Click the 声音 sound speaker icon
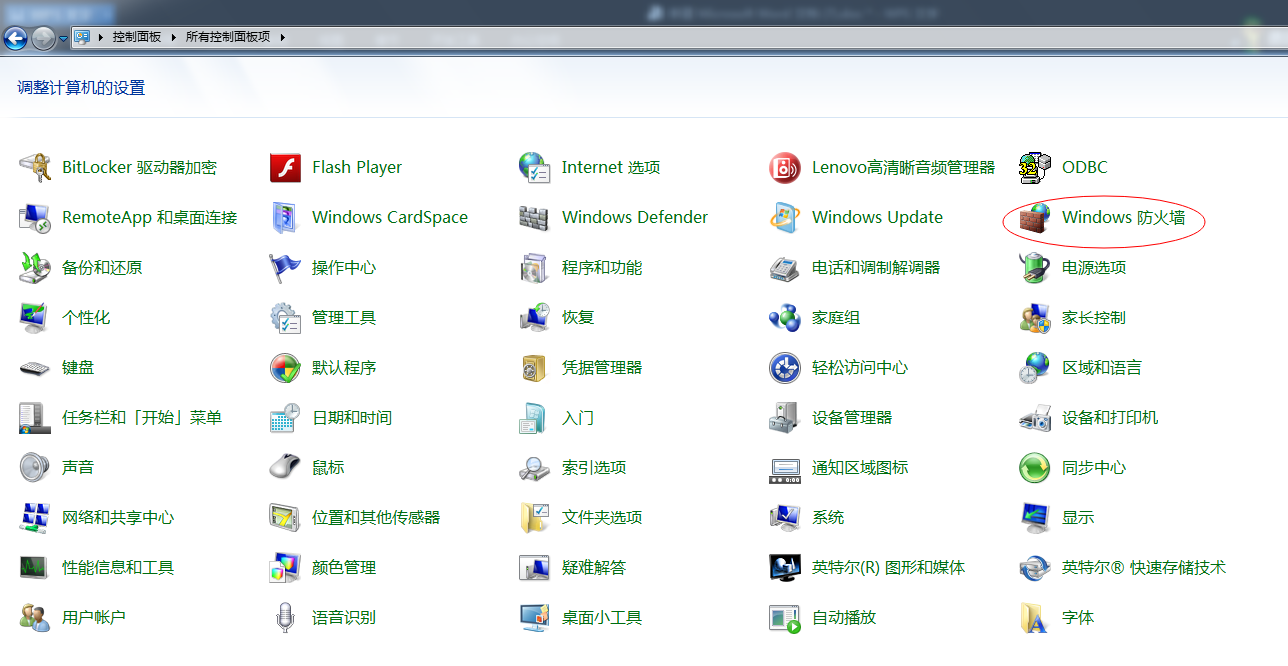 (x=35, y=468)
